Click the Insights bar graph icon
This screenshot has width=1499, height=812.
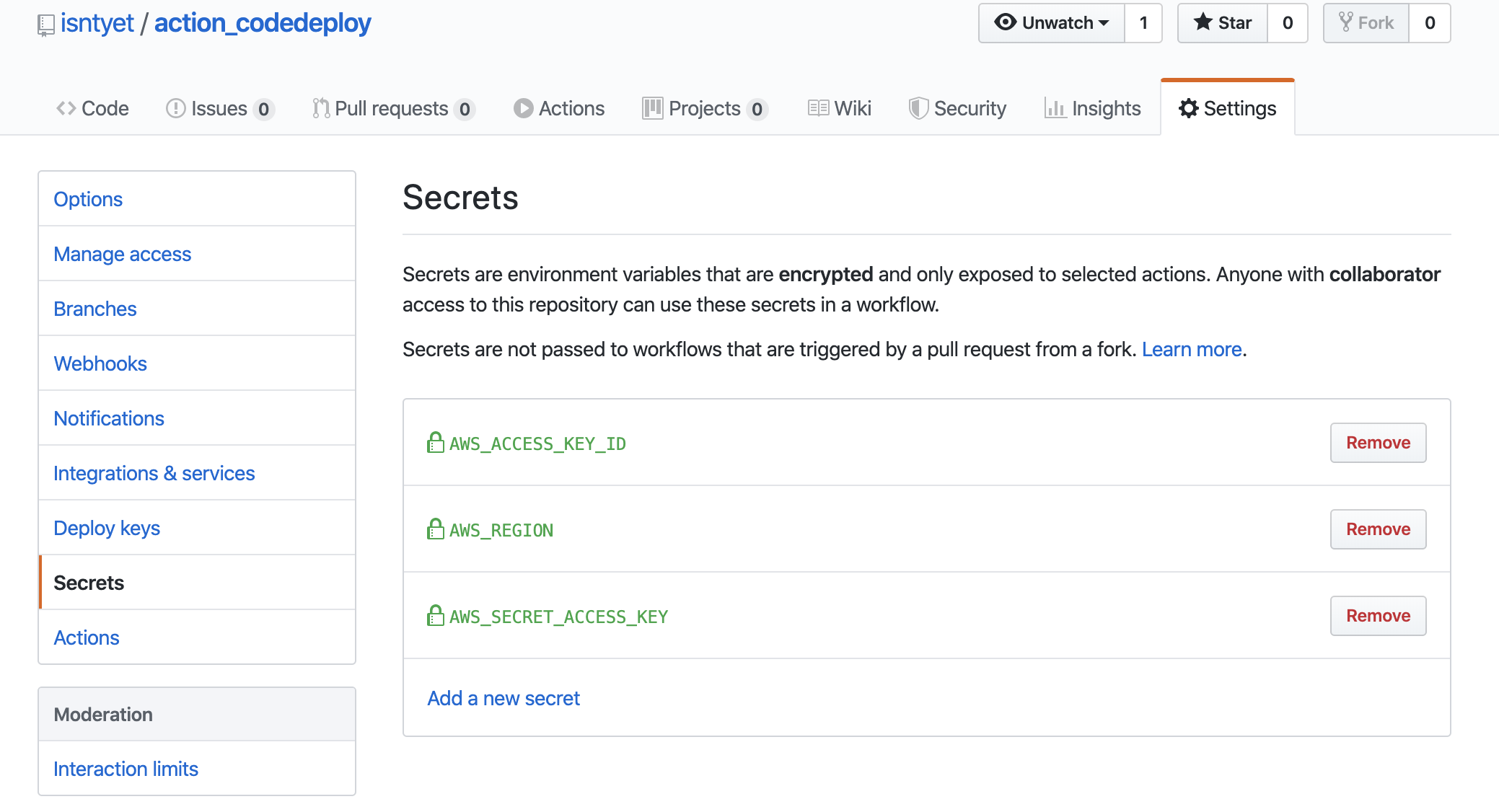1055,108
